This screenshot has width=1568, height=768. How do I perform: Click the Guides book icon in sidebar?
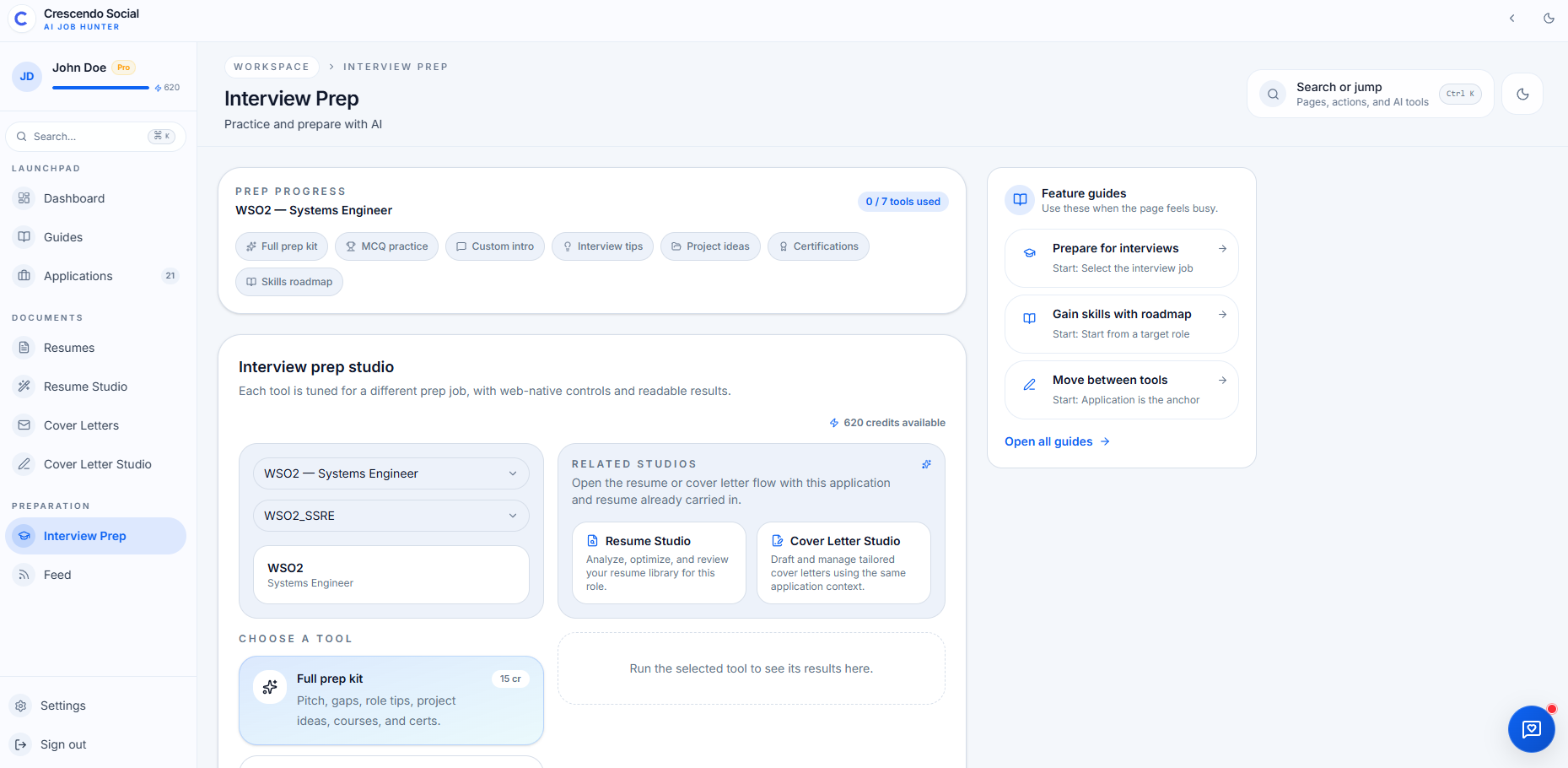(x=24, y=237)
